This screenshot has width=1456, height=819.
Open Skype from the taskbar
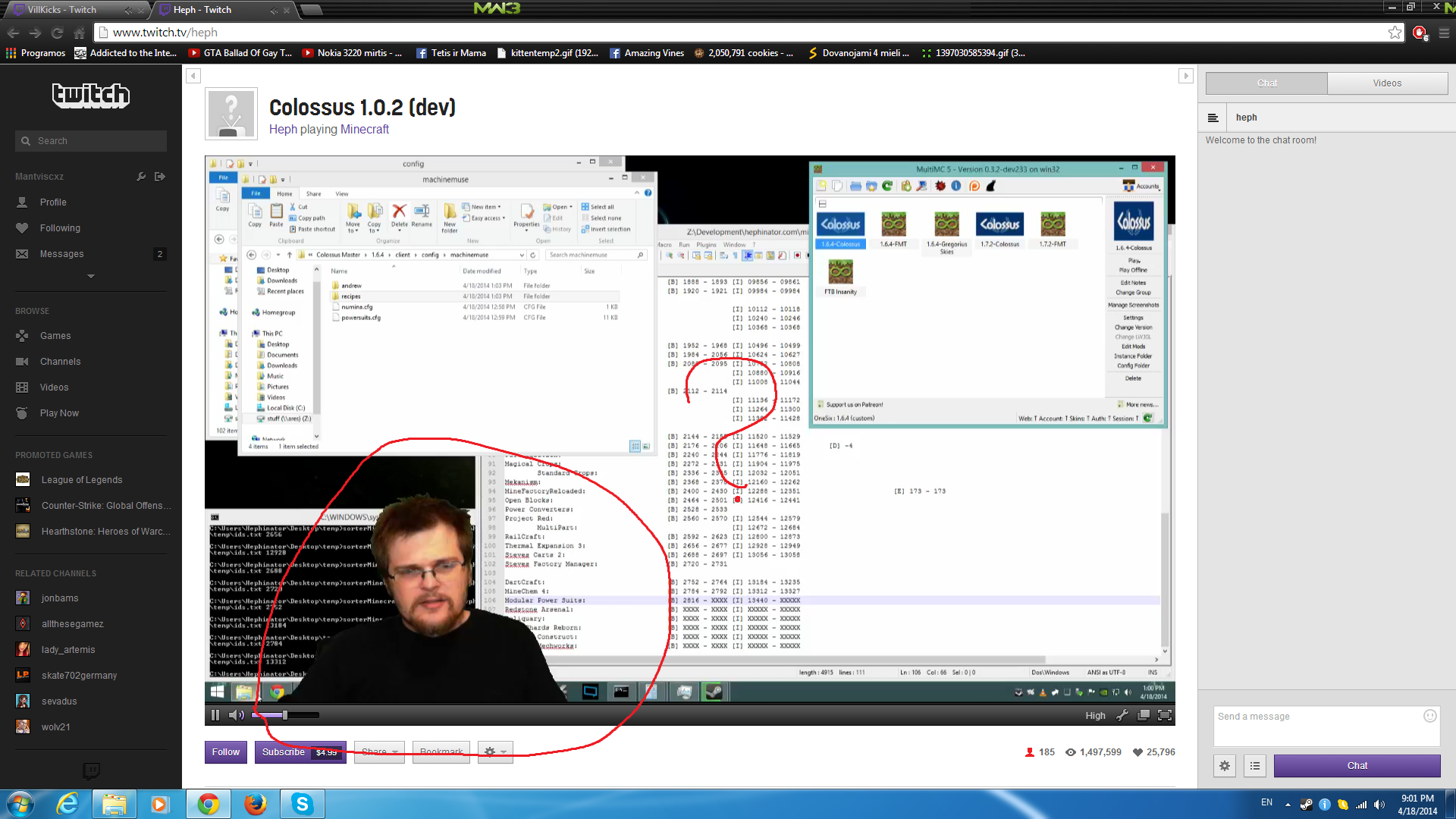(303, 804)
